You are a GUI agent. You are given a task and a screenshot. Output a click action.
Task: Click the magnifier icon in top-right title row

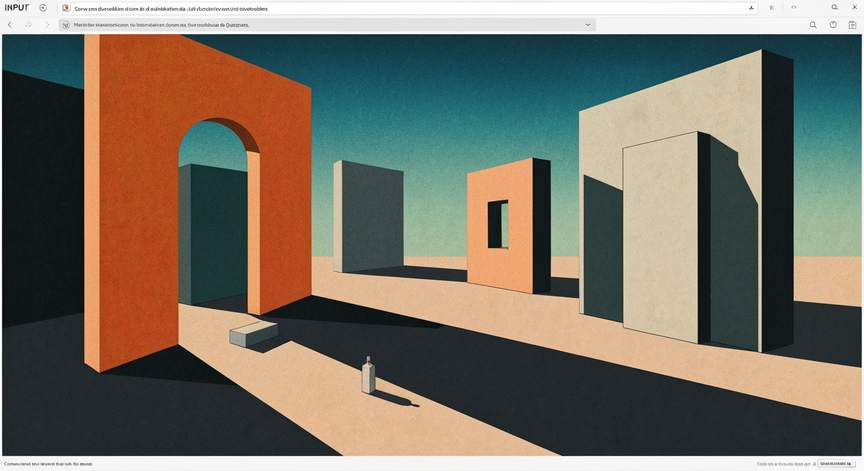[834, 7]
